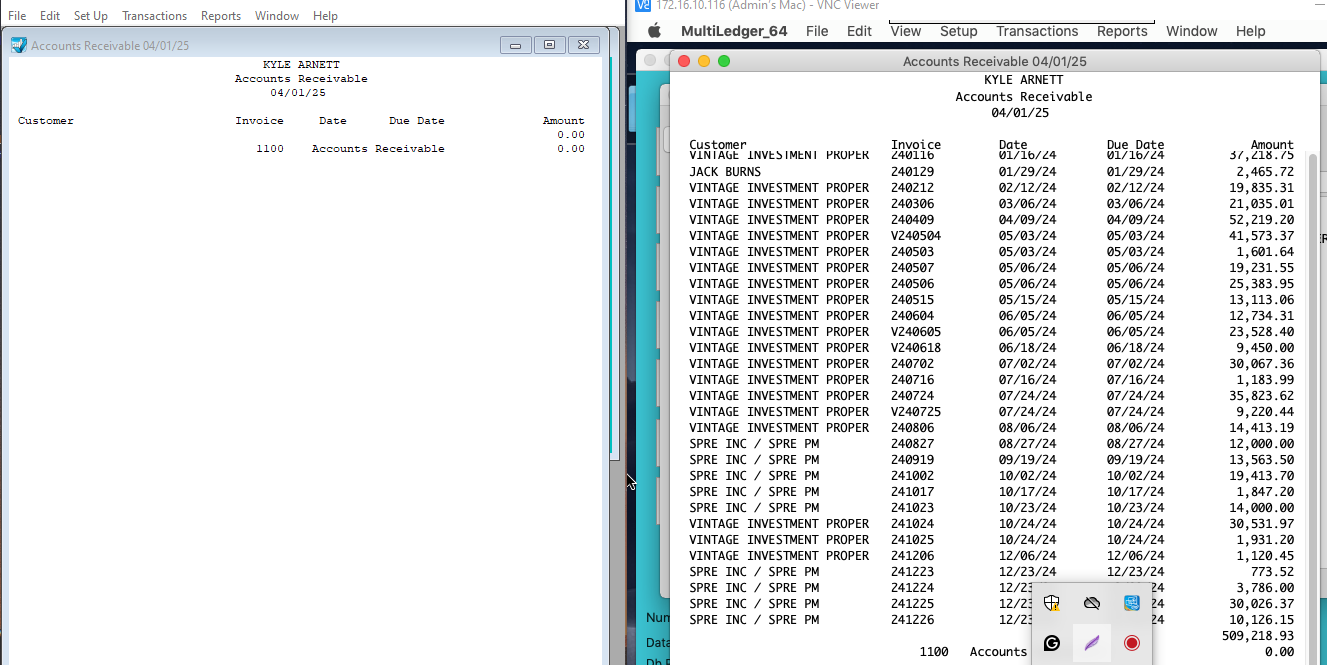This screenshot has height=665, width=1327.
Task: Close the left Accounts Receivable window
Action: [x=585, y=45]
